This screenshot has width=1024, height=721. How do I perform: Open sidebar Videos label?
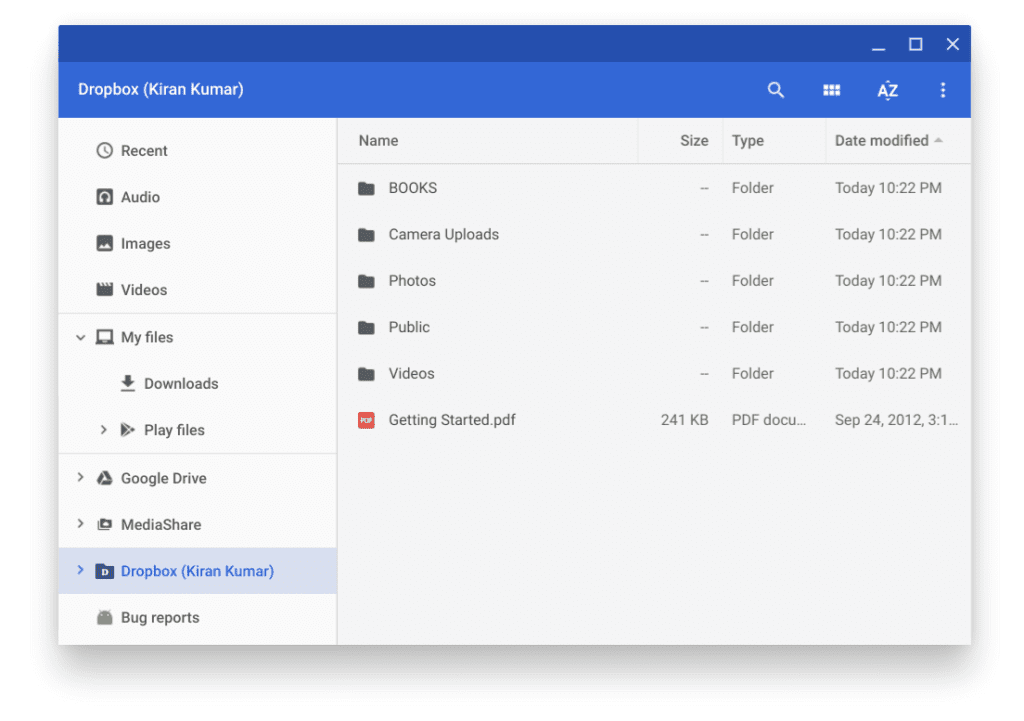coord(144,290)
